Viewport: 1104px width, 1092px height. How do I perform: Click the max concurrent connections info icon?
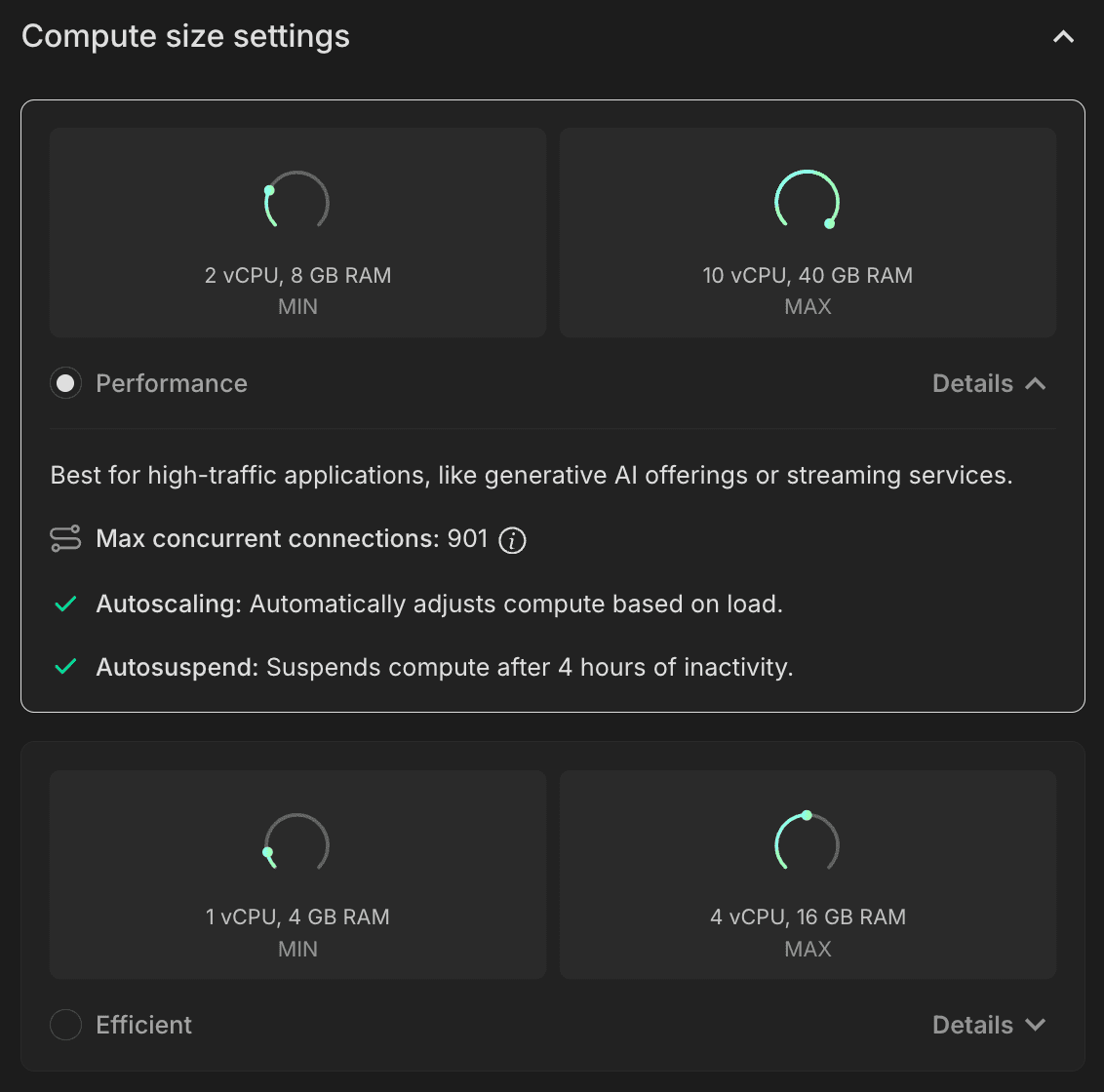[512, 539]
